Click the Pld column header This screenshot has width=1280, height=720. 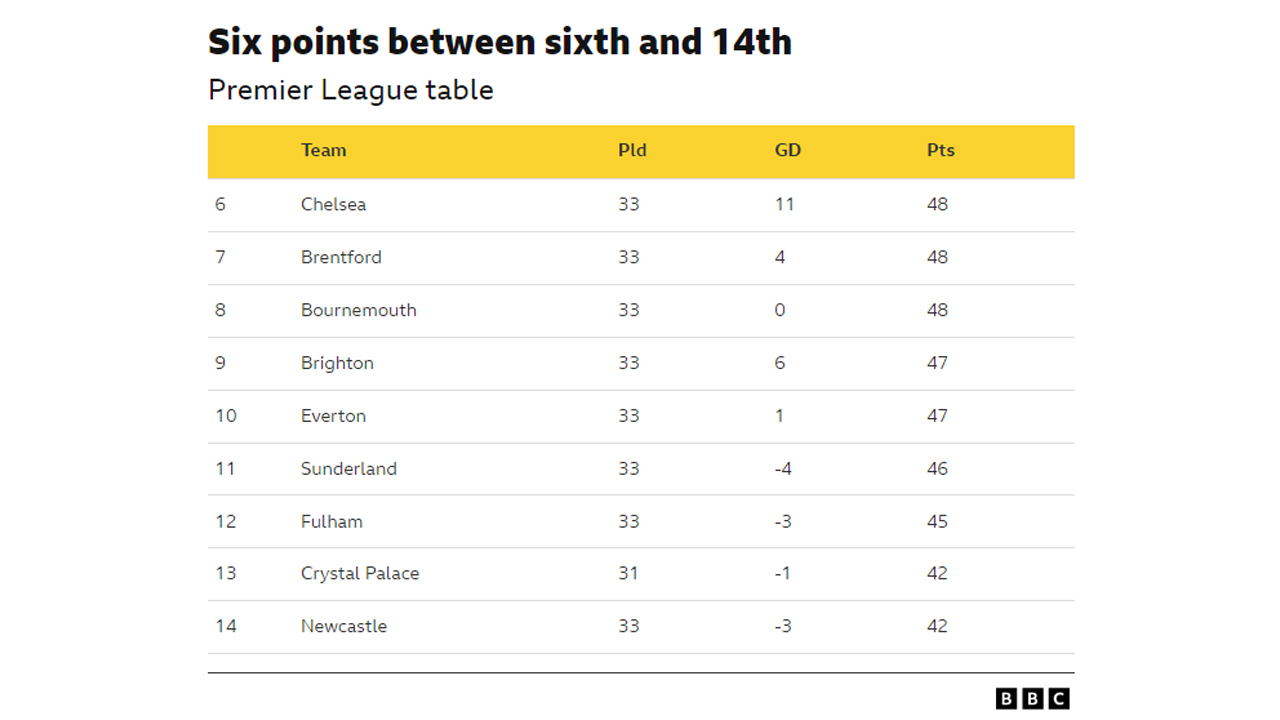[632, 150]
